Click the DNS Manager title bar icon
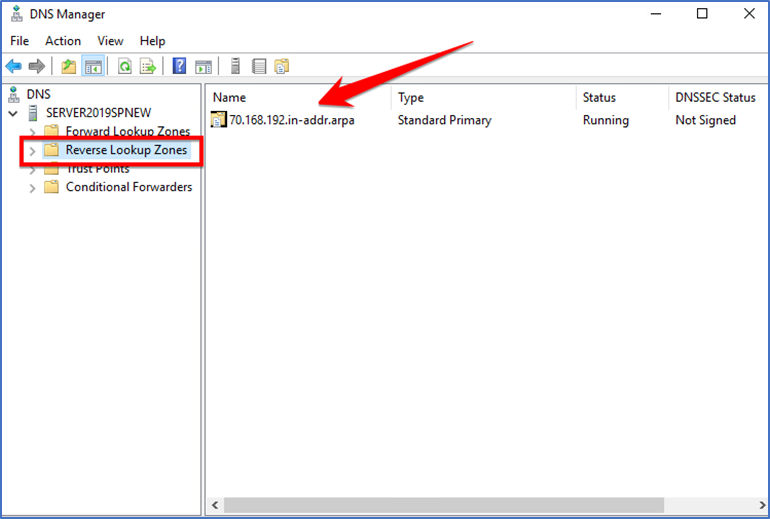This screenshot has height=519, width=770. pos(17,14)
